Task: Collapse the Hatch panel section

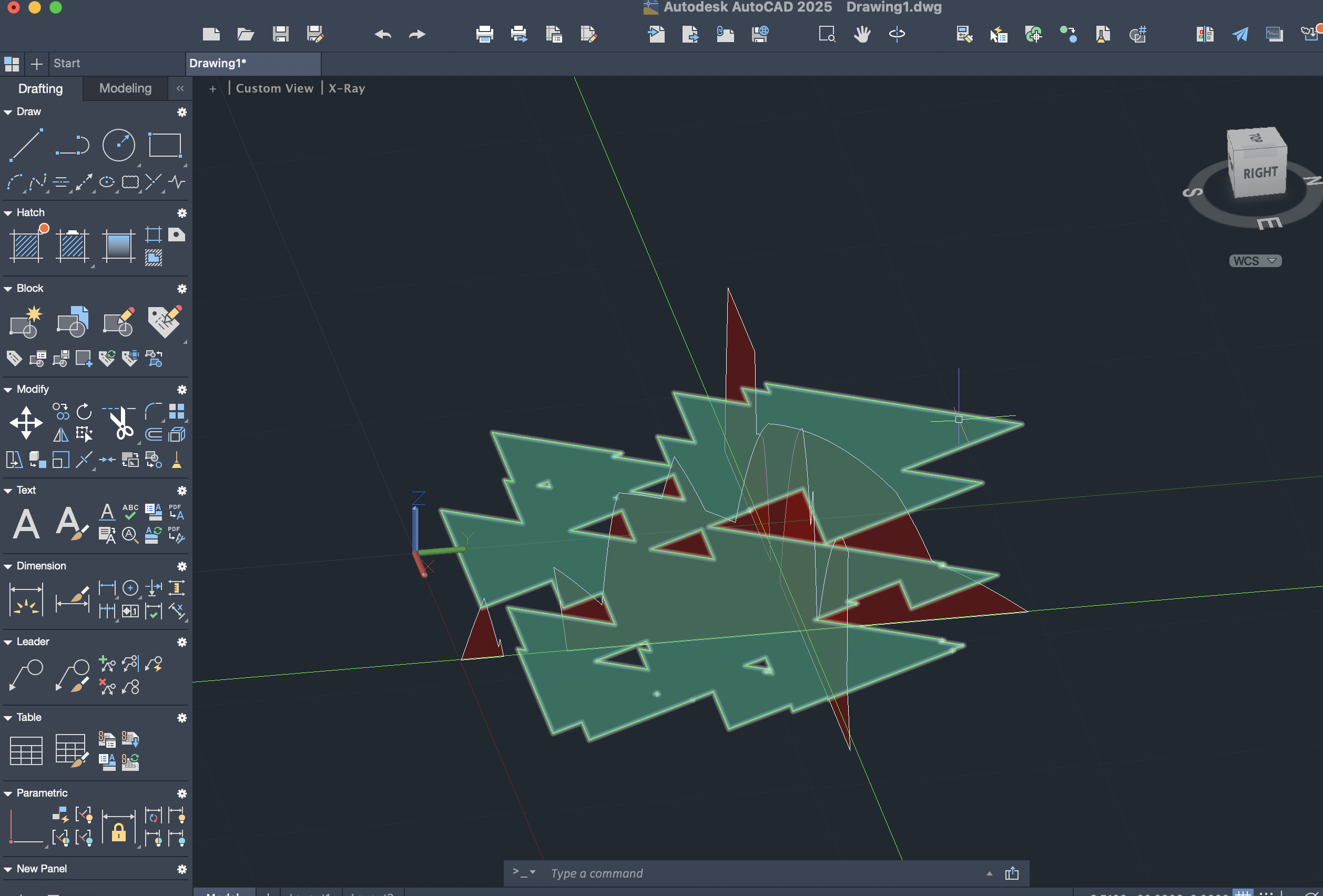Action: [x=8, y=213]
